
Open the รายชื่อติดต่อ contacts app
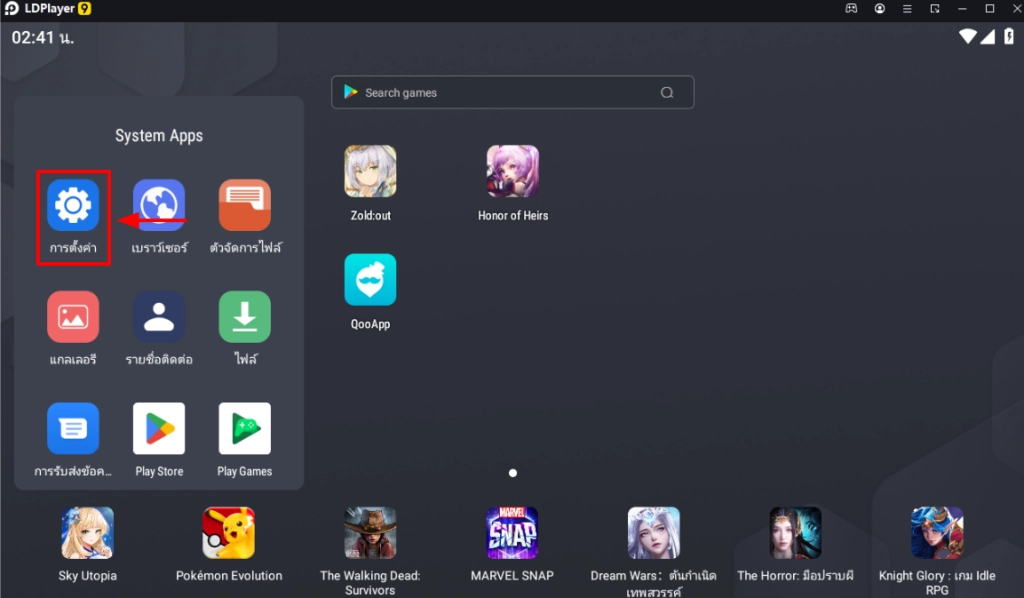(x=159, y=317)
